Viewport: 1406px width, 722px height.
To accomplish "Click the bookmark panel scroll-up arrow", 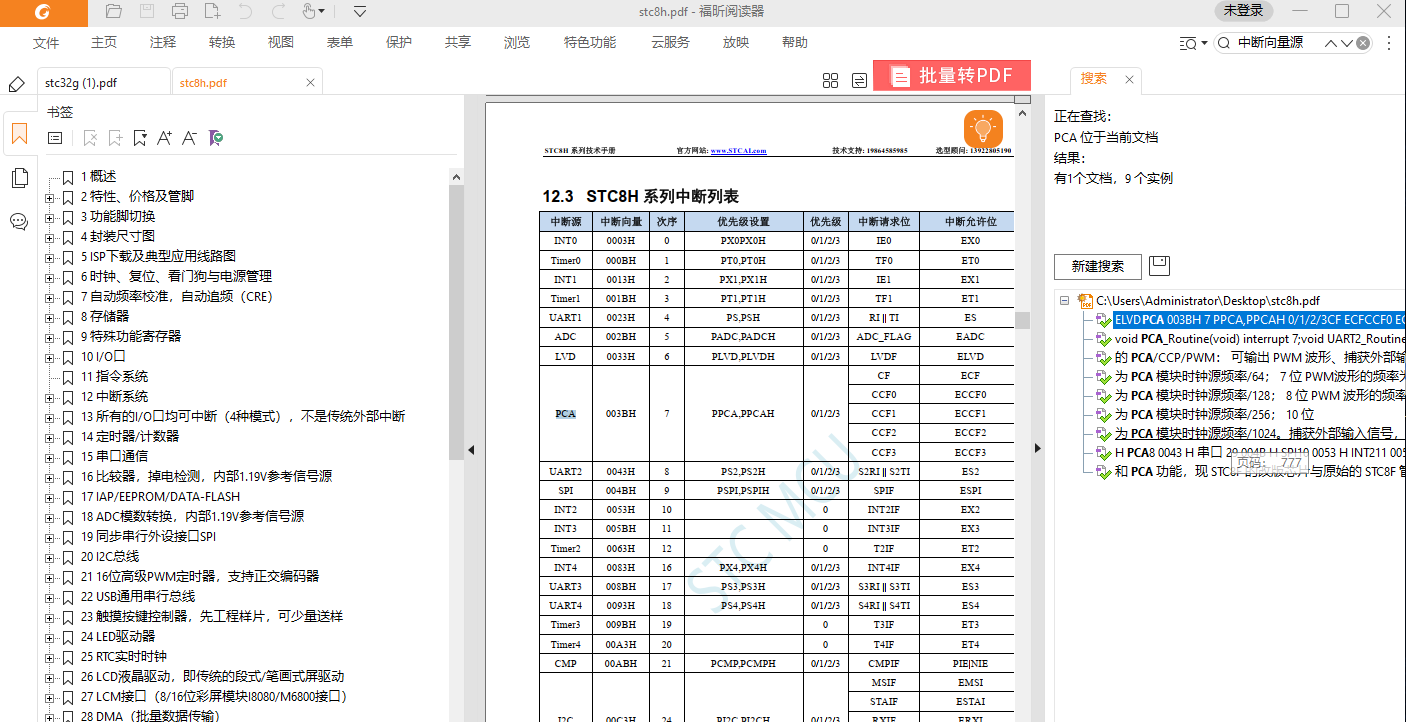I will click(457, 177).
